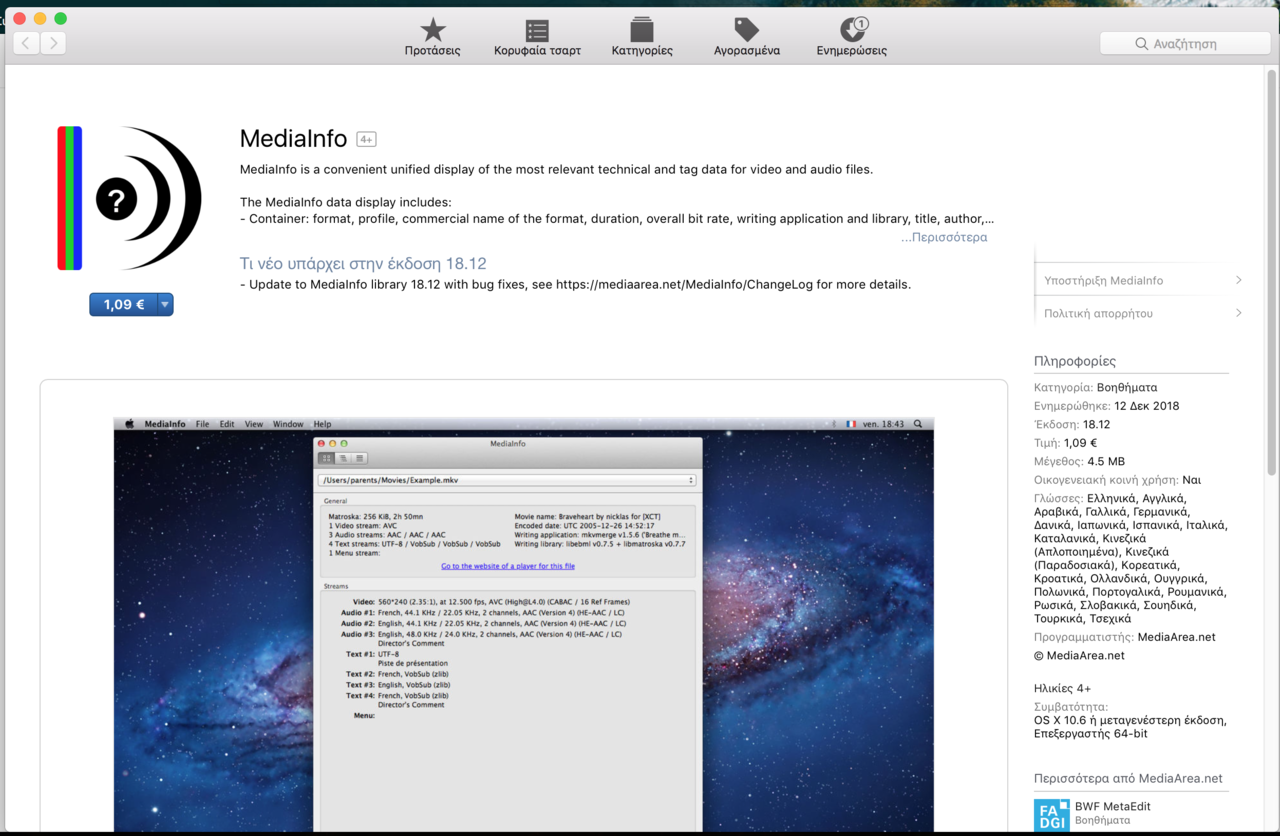Open the Κατηγορίες tab

click(x=642, y=37)
